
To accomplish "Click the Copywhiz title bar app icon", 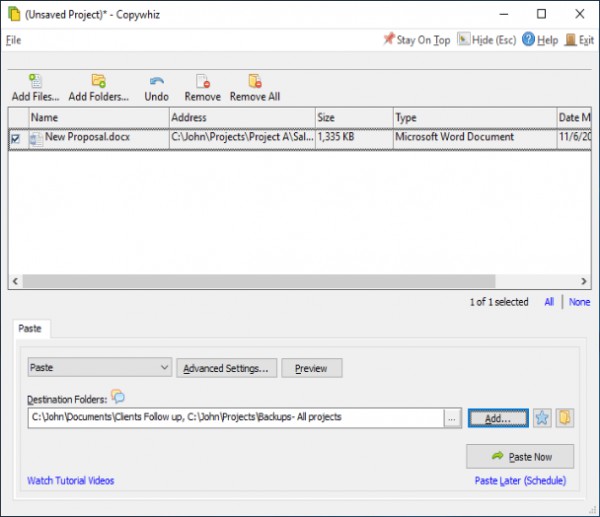I will click(x=14, y=14).
